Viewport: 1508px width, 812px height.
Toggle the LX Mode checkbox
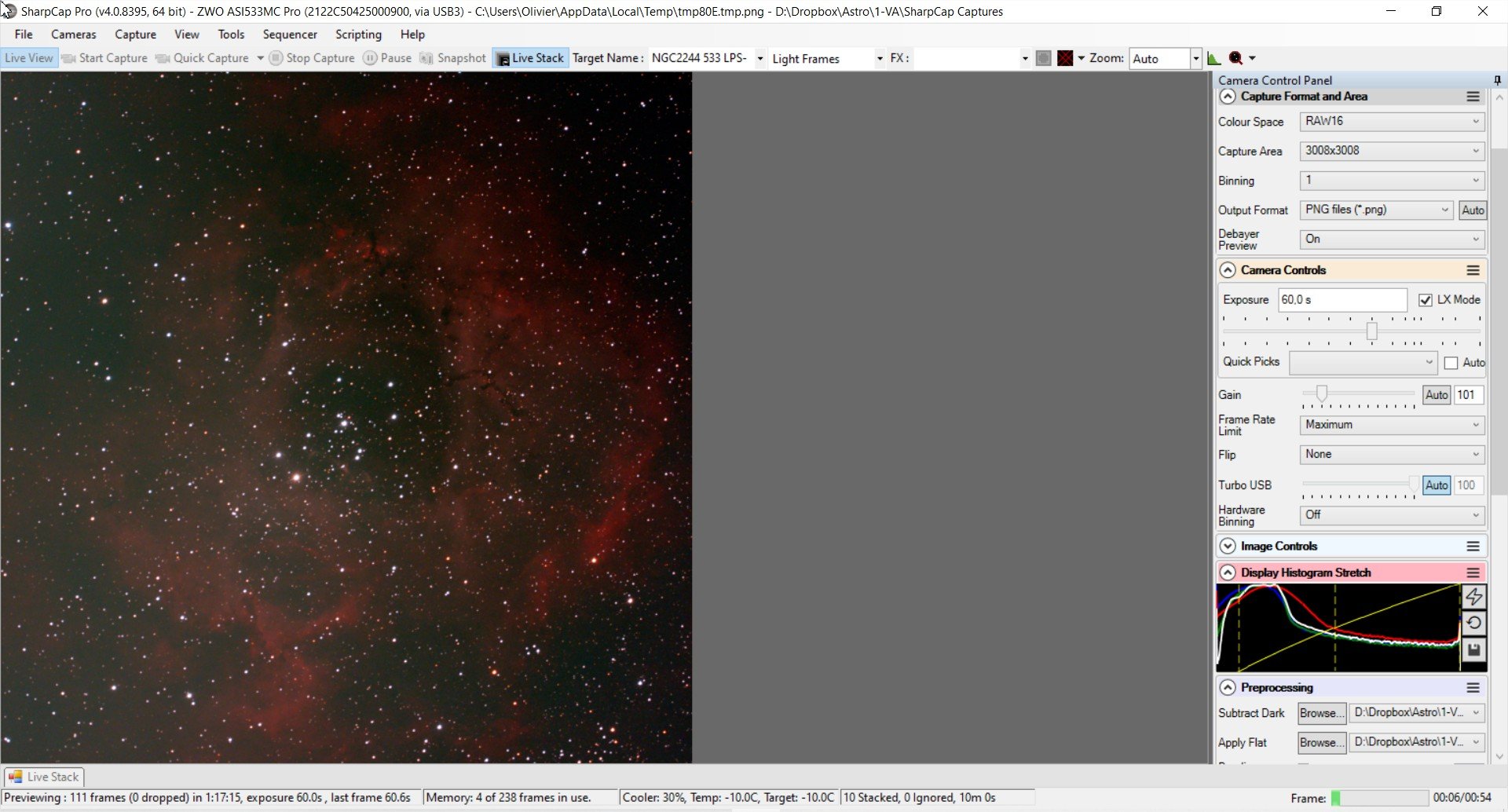1426,300
